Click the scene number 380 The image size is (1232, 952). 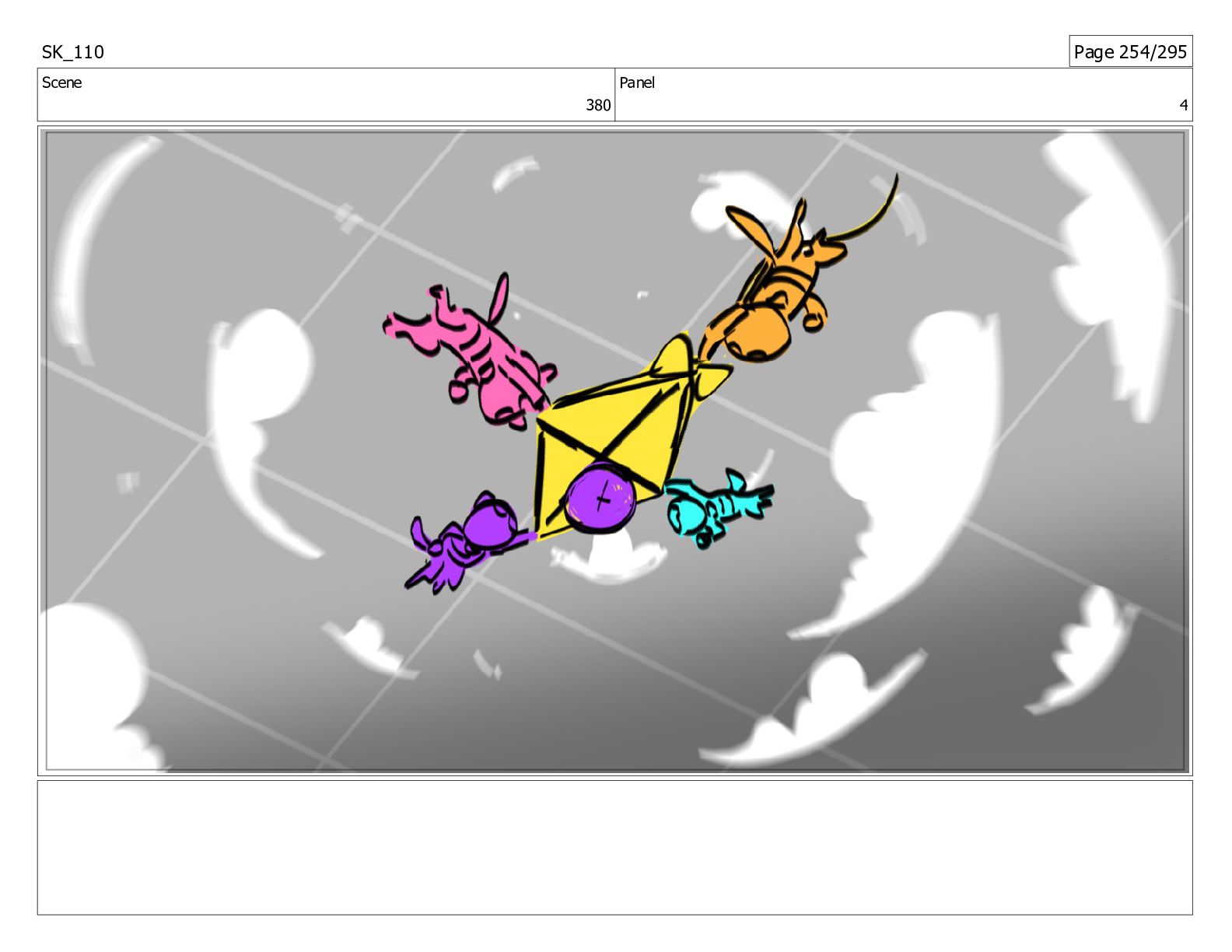click(597, 105)
